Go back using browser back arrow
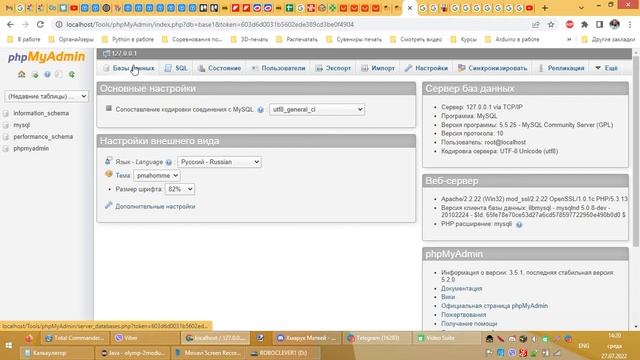This screenshot has height=360, width=640. coord(10,24)
